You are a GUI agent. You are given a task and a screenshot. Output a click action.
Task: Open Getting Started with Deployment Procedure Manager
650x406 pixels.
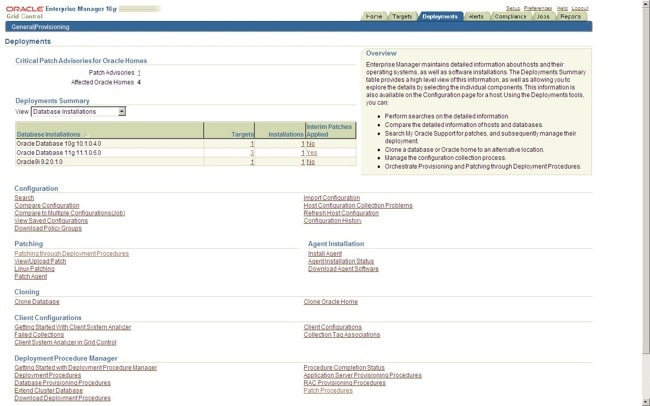tap(86, 367)
